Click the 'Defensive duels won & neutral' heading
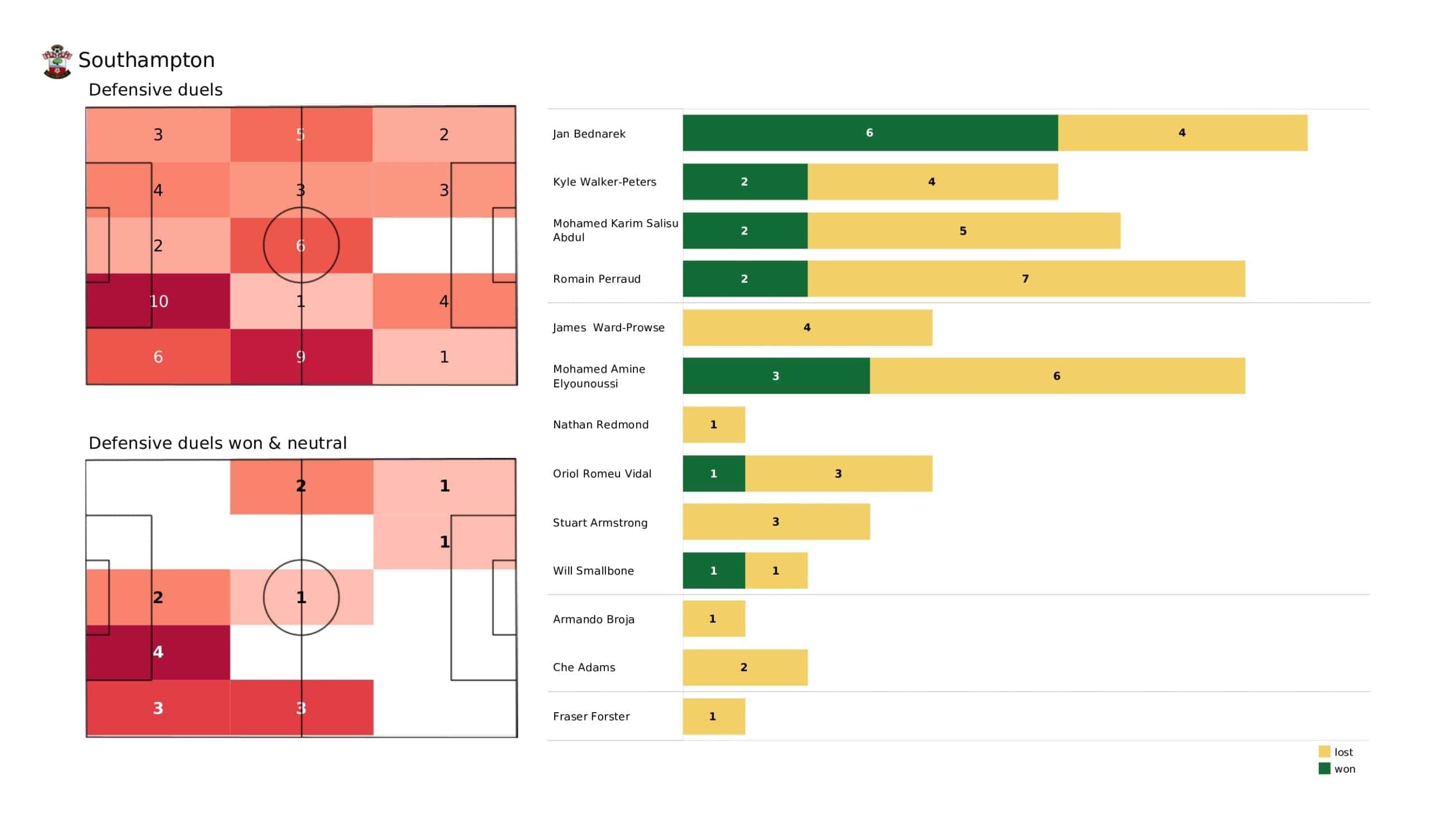The height and width of the screenshot is (840, 1430). point(217,443)
